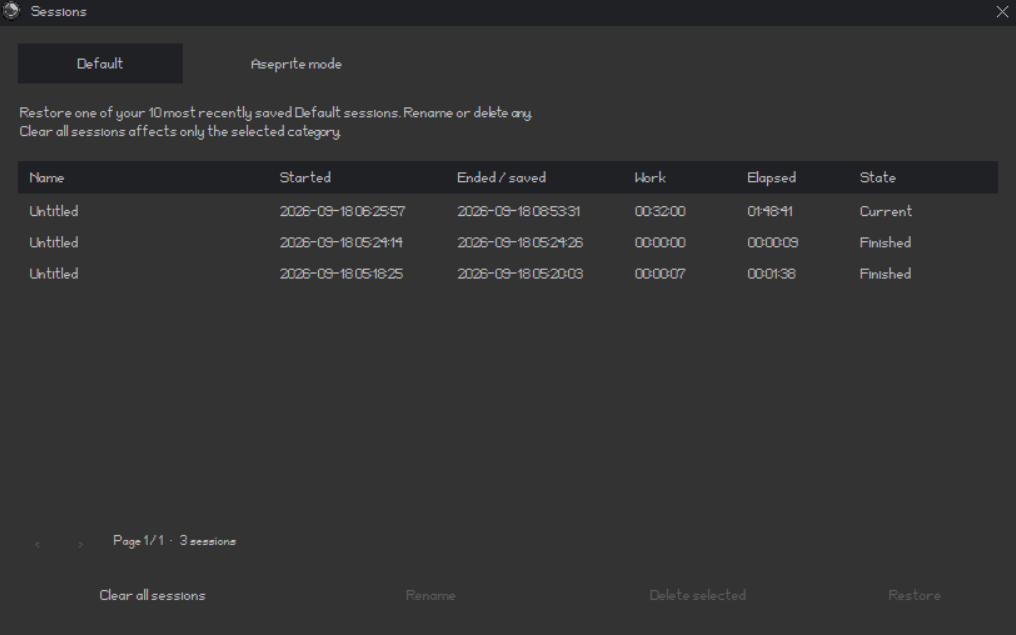Sort by the Elapsed column header
Image resolution: width=1016 pixels, height=635 pixels.
click(x=771, y=178)
